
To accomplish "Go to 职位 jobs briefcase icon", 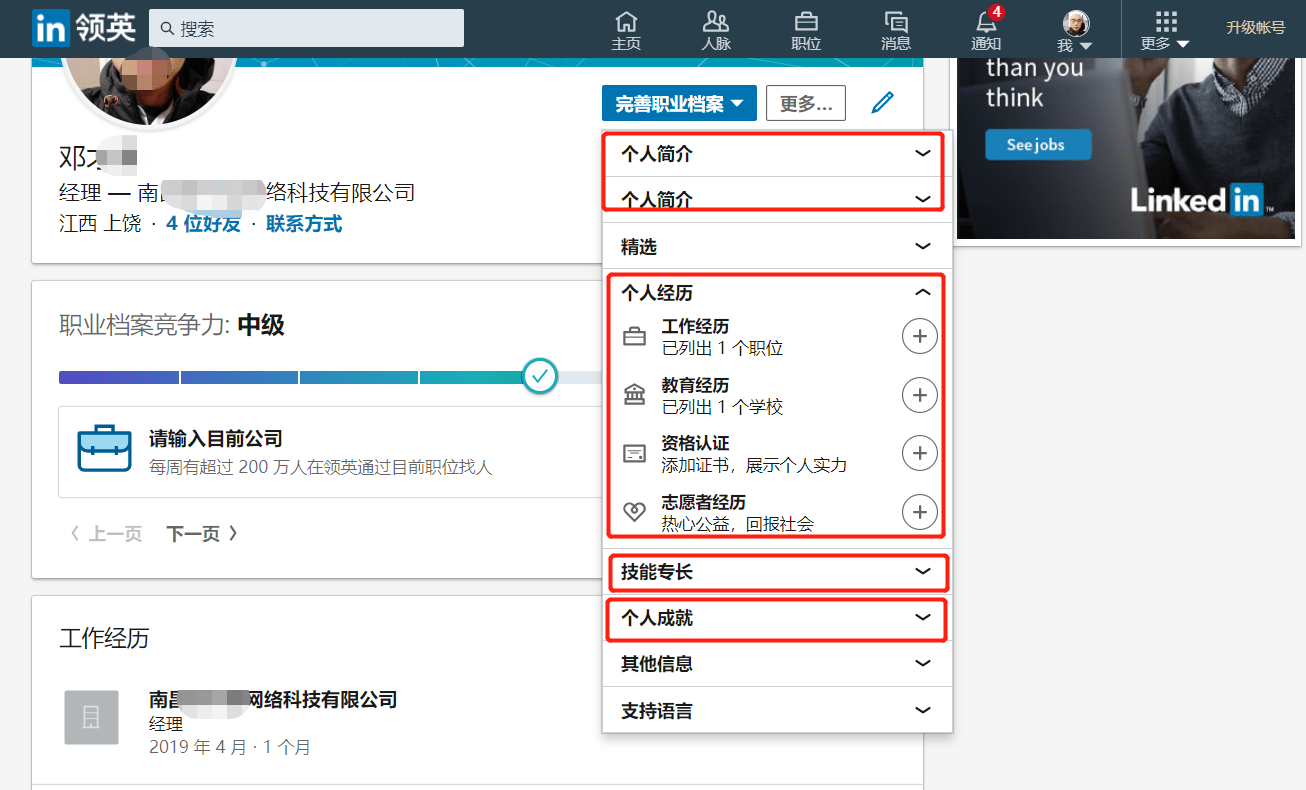I will coord(806,30).
